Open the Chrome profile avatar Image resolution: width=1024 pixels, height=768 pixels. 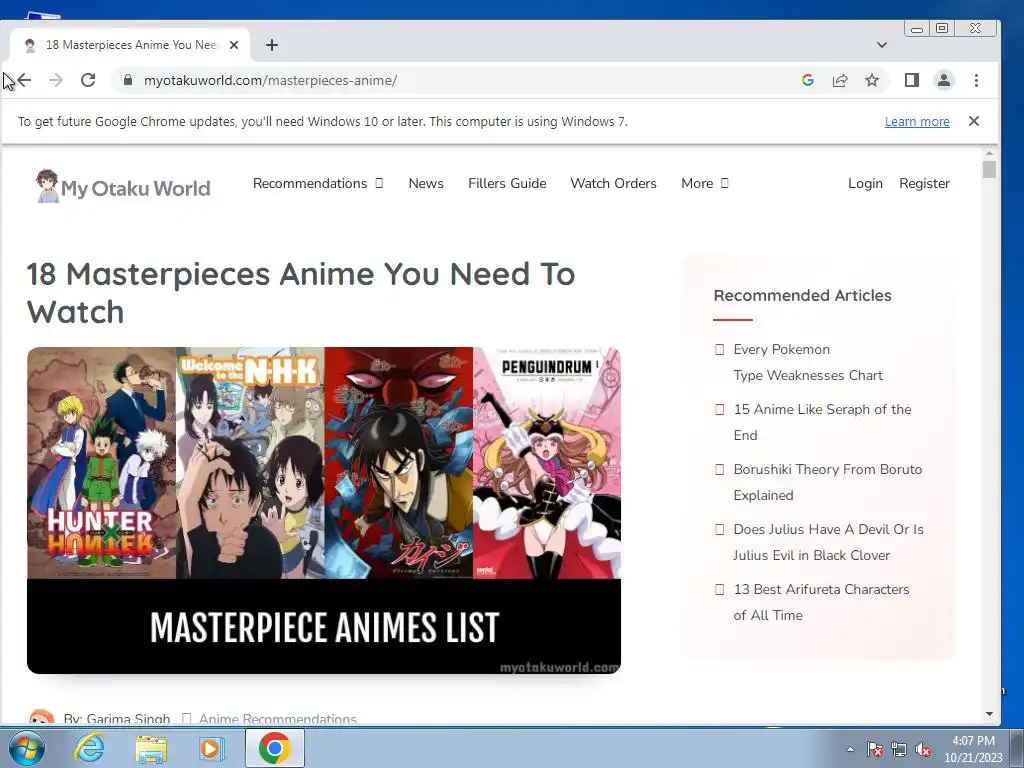click(944, 80)
